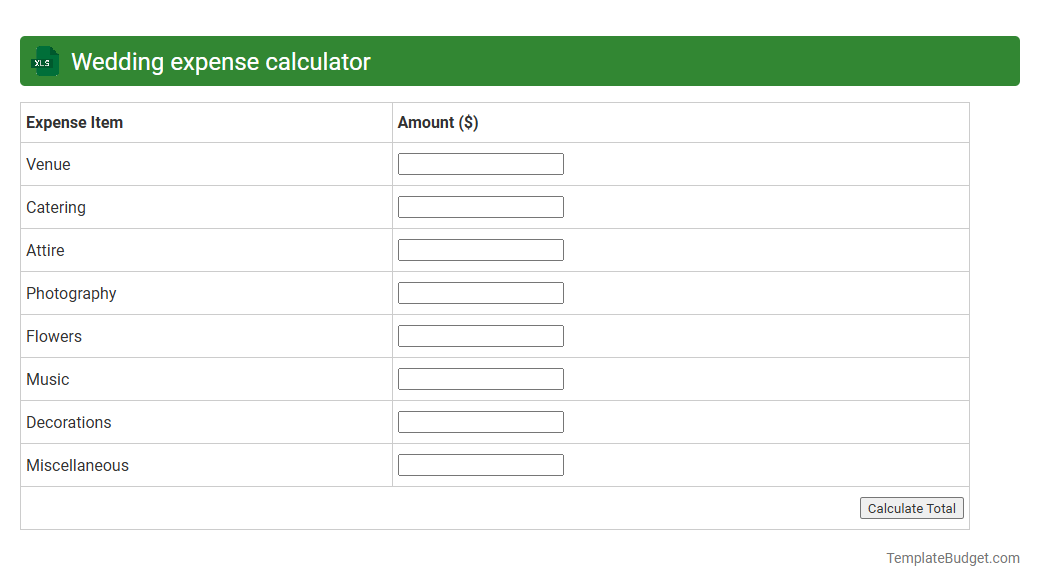Focus the Miscellaneous amount input
Viewport: 1040px width, 587px height.
[x=480, y=464]
